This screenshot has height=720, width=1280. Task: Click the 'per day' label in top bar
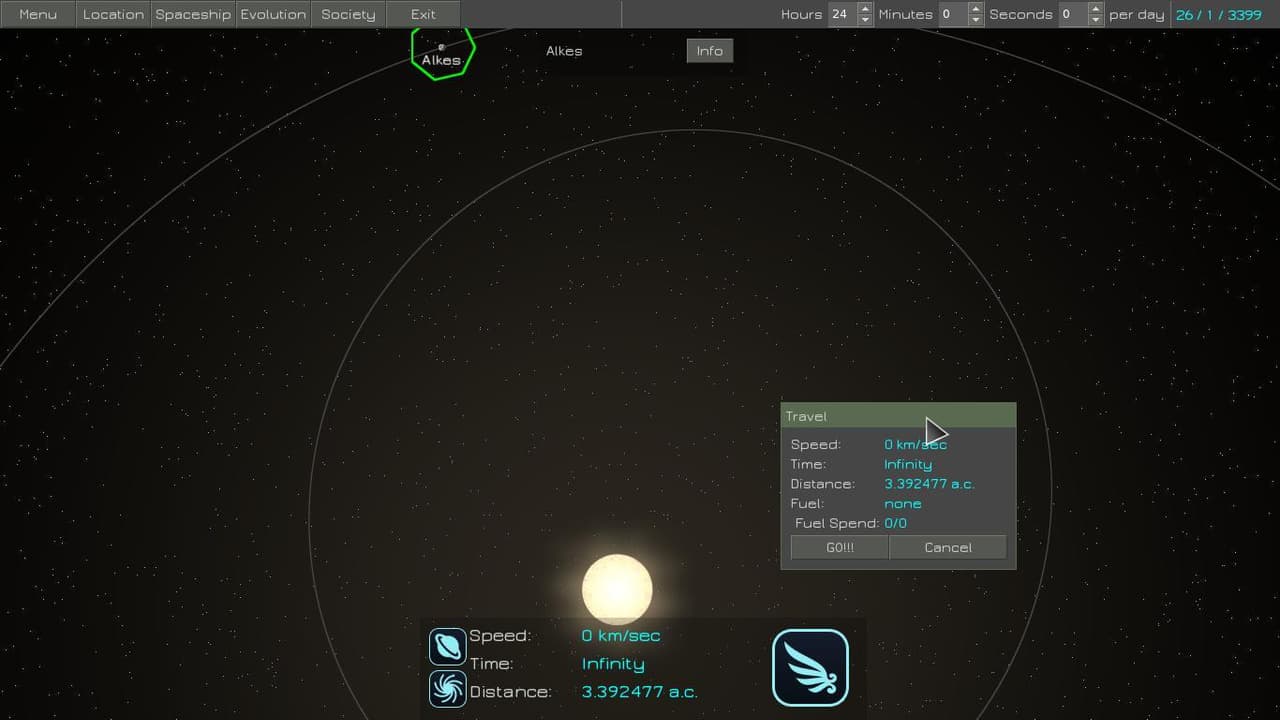[x=1137, y=14]
